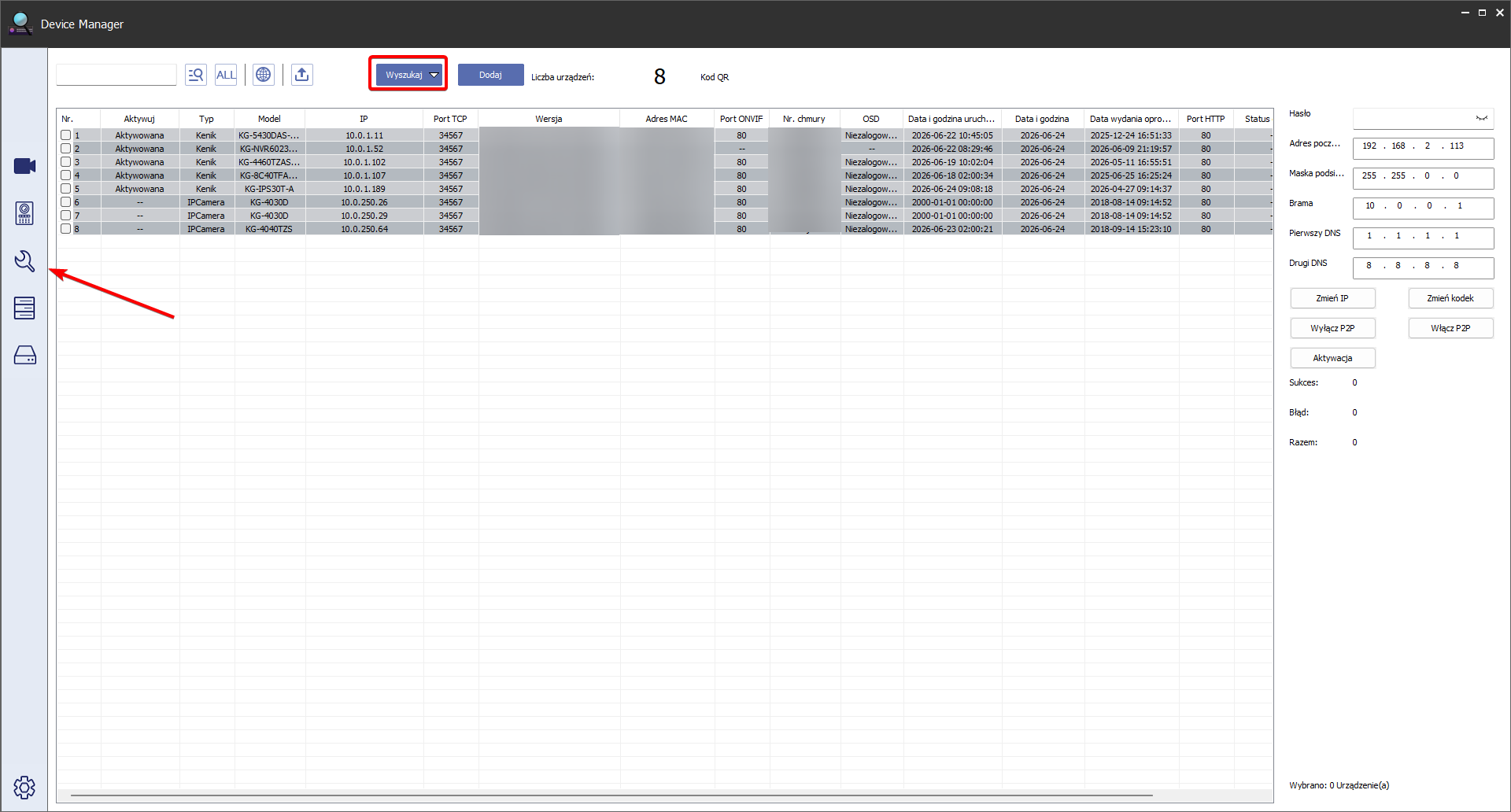Click the starting IP address field

coord(1423,148)
